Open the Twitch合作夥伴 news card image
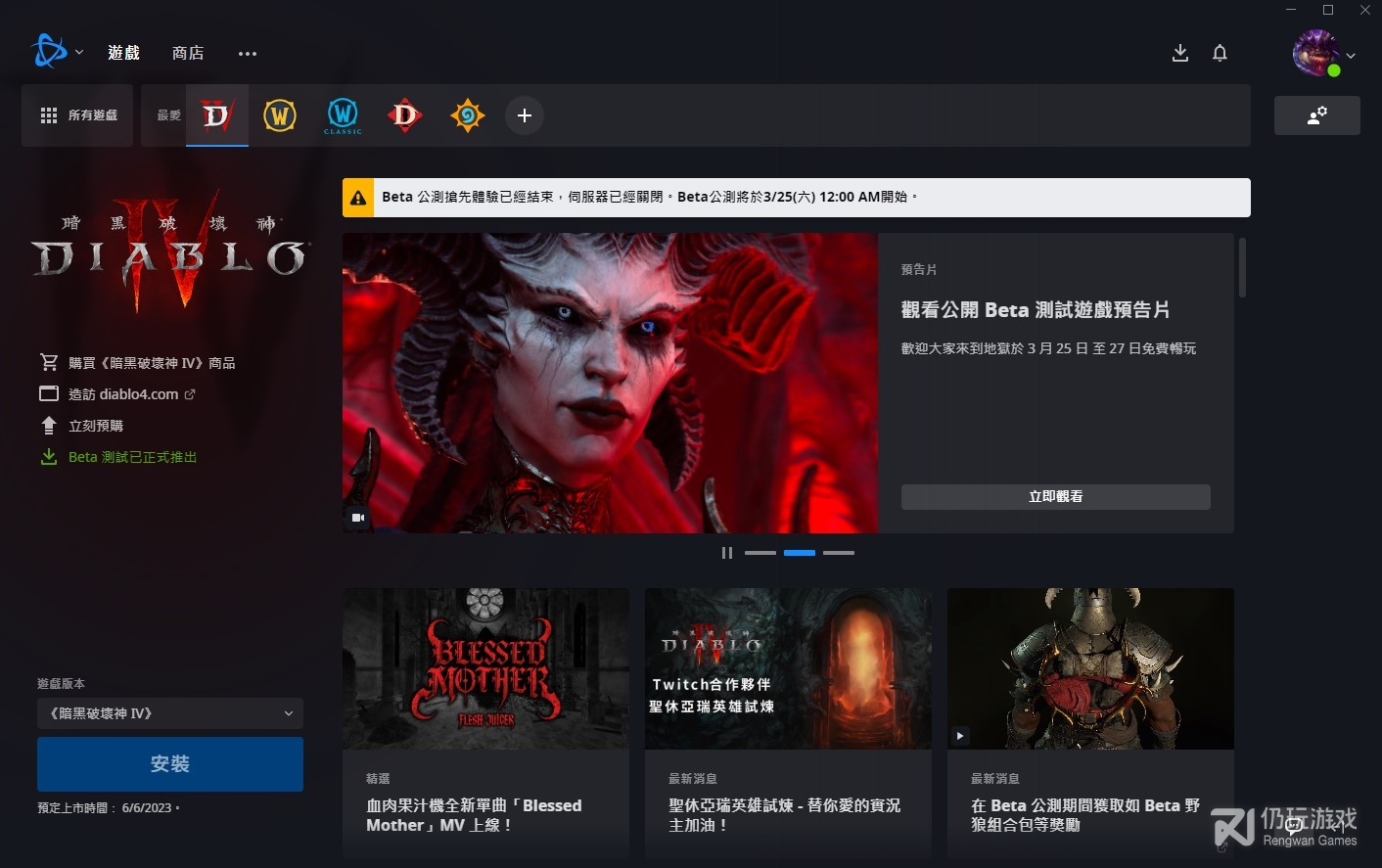The image size is (1382, 868). tap(788, 668)
